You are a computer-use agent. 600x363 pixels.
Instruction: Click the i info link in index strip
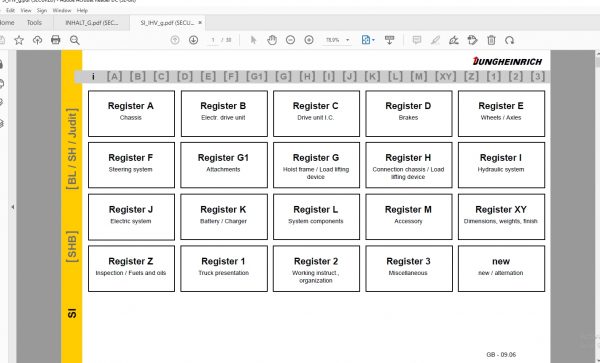click(x=93, y=77)
